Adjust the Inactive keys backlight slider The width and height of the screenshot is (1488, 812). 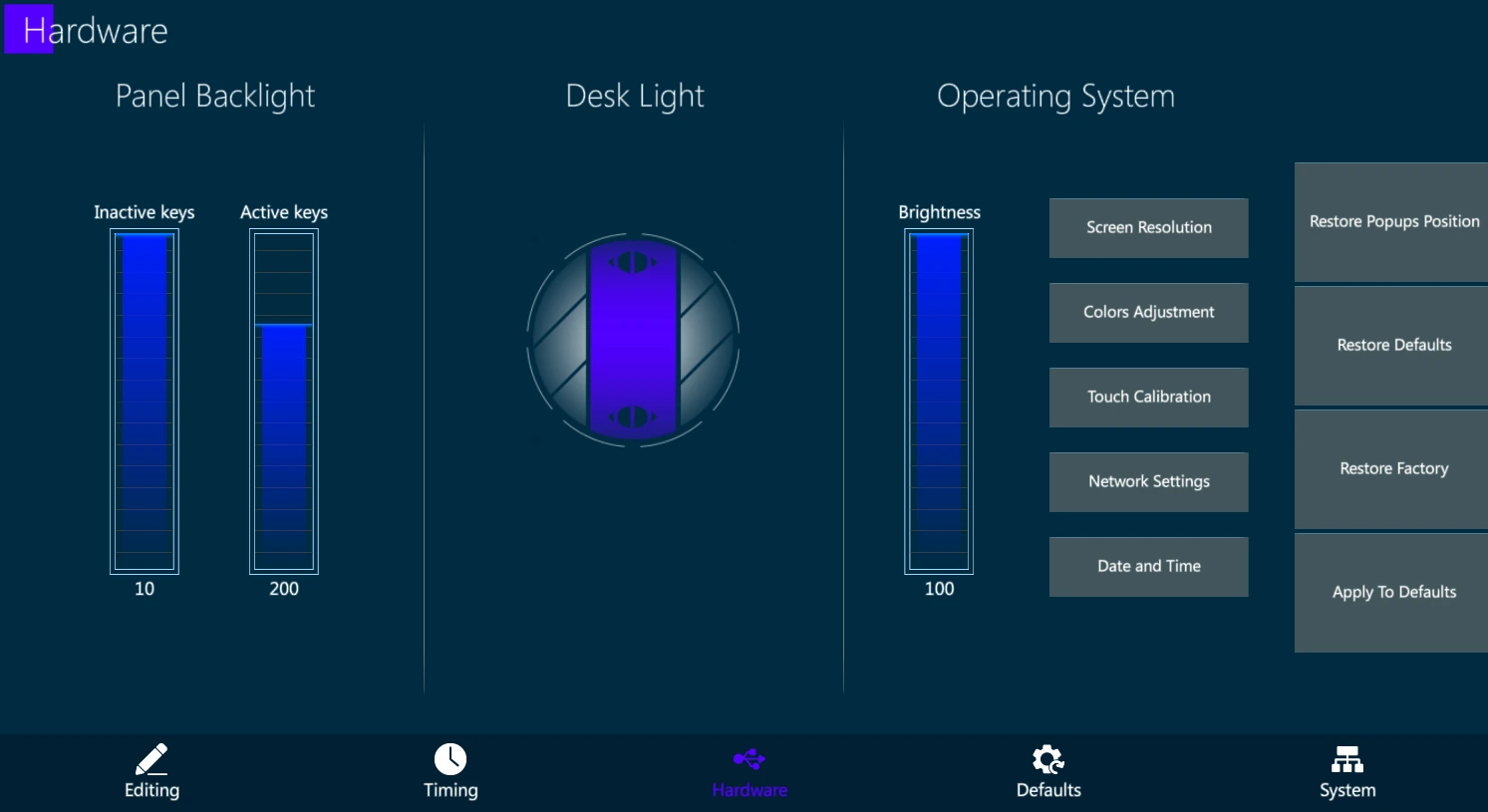click(x=145, y=402)
